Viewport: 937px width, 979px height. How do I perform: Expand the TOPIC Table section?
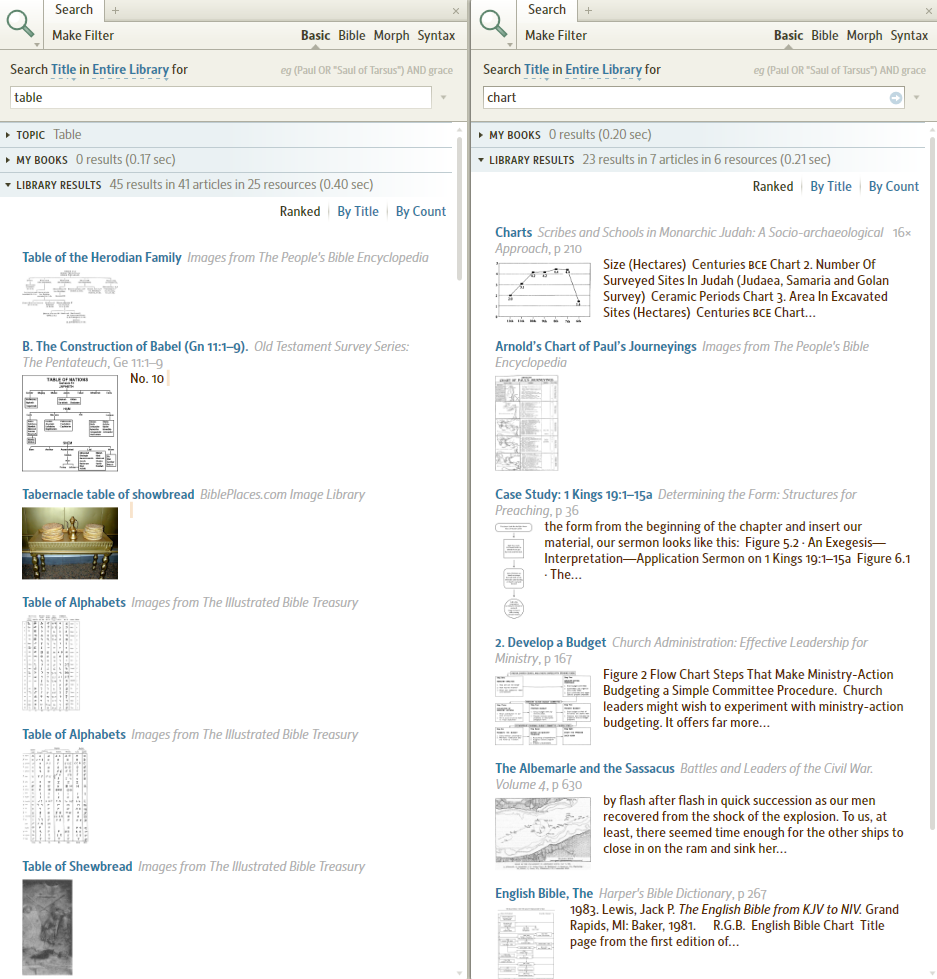(x=7, y=135)
